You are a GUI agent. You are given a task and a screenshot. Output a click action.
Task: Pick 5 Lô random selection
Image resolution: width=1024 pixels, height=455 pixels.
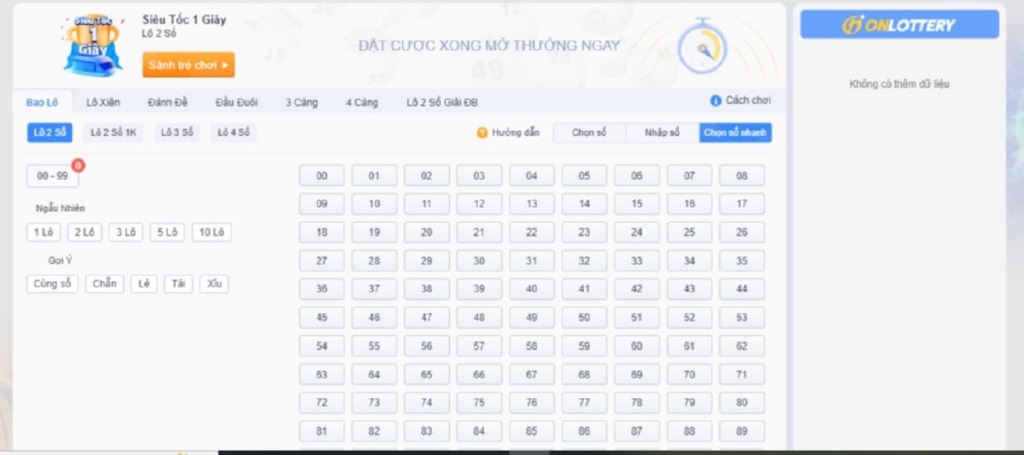point(167,232)
